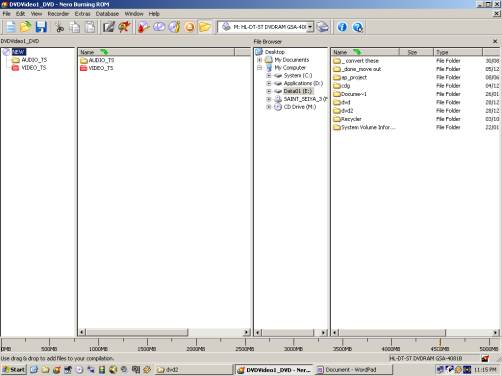
Task: Select NEW disc root in compilation tree
Action: tap(19, 52)
